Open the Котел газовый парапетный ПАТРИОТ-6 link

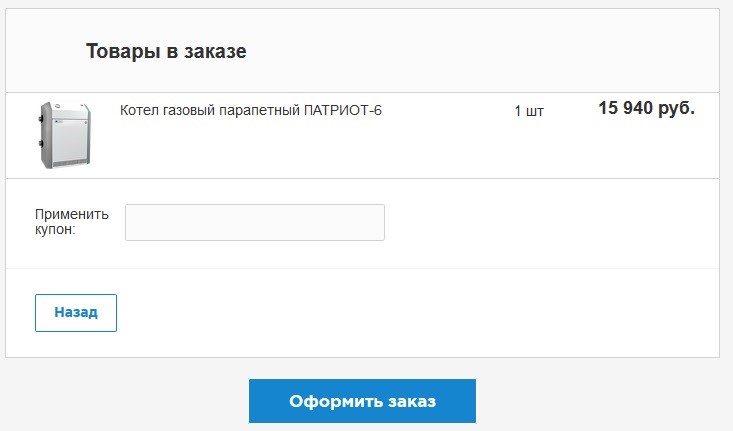pyautogui.click(x=251, y=110)
